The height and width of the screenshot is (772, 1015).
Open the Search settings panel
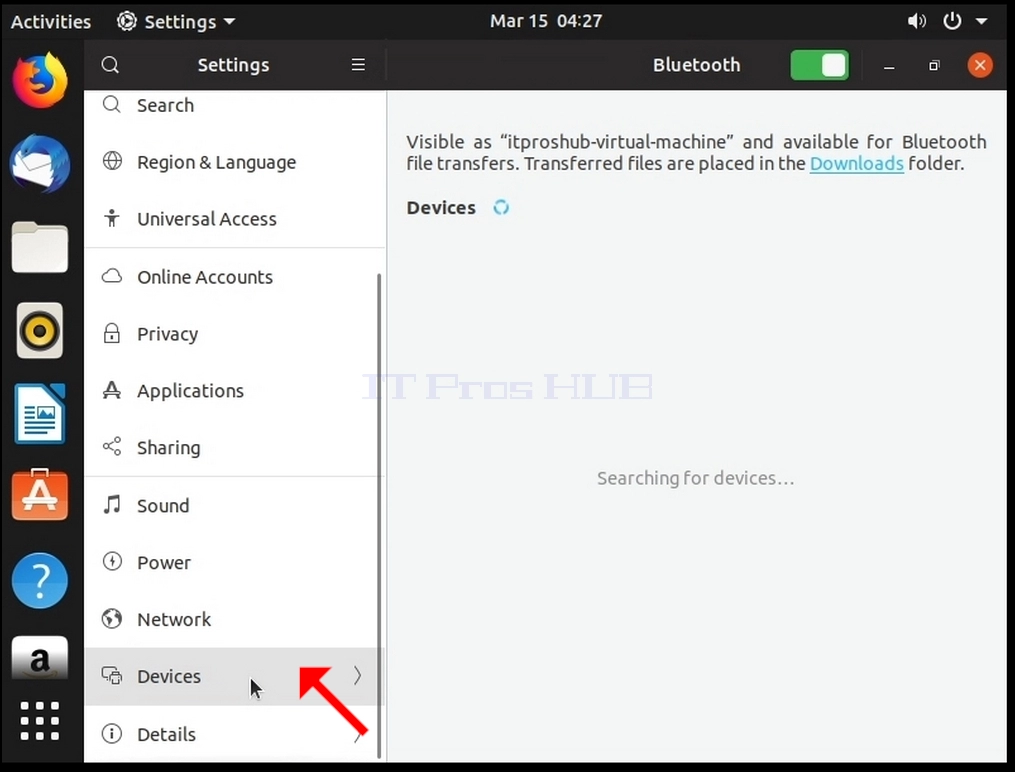point(235,105)
